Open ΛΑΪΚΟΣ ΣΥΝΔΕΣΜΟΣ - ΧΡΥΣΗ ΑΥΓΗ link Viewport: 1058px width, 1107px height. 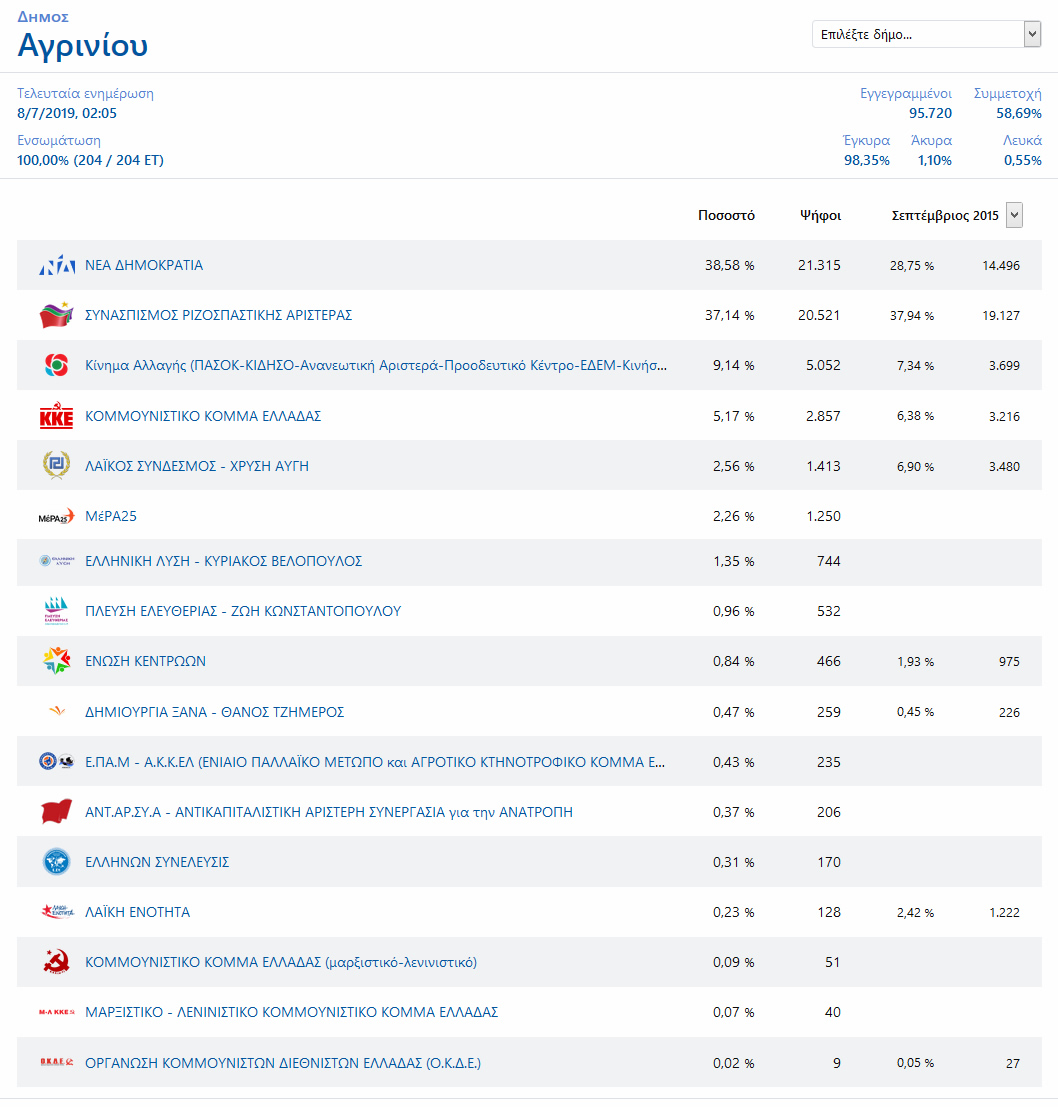(x=197, y=466)
